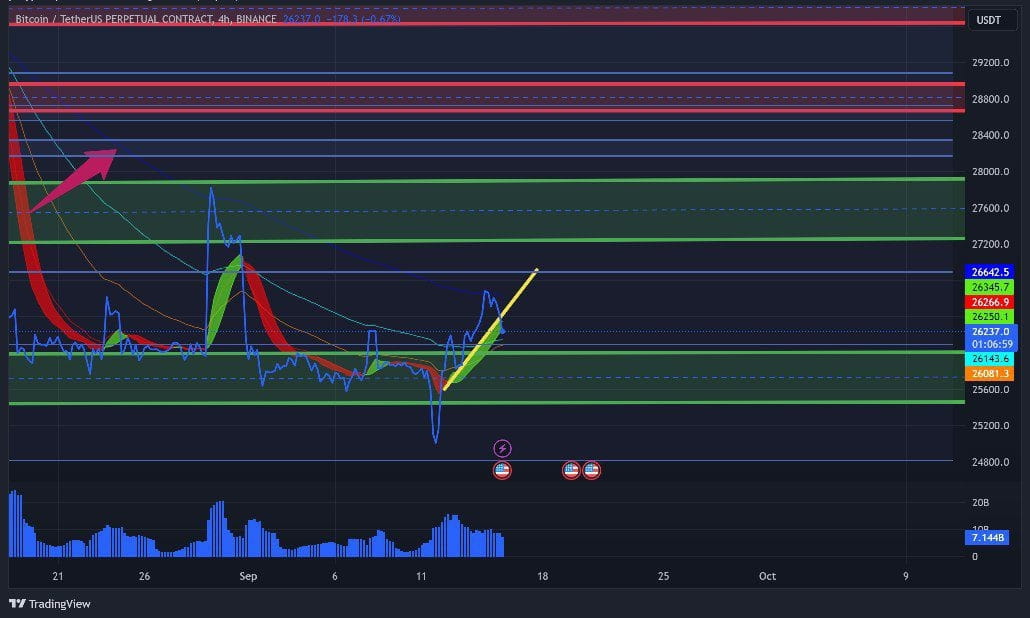Click the USDT currency button top right

pyautogui.click(x=991, y=20)
